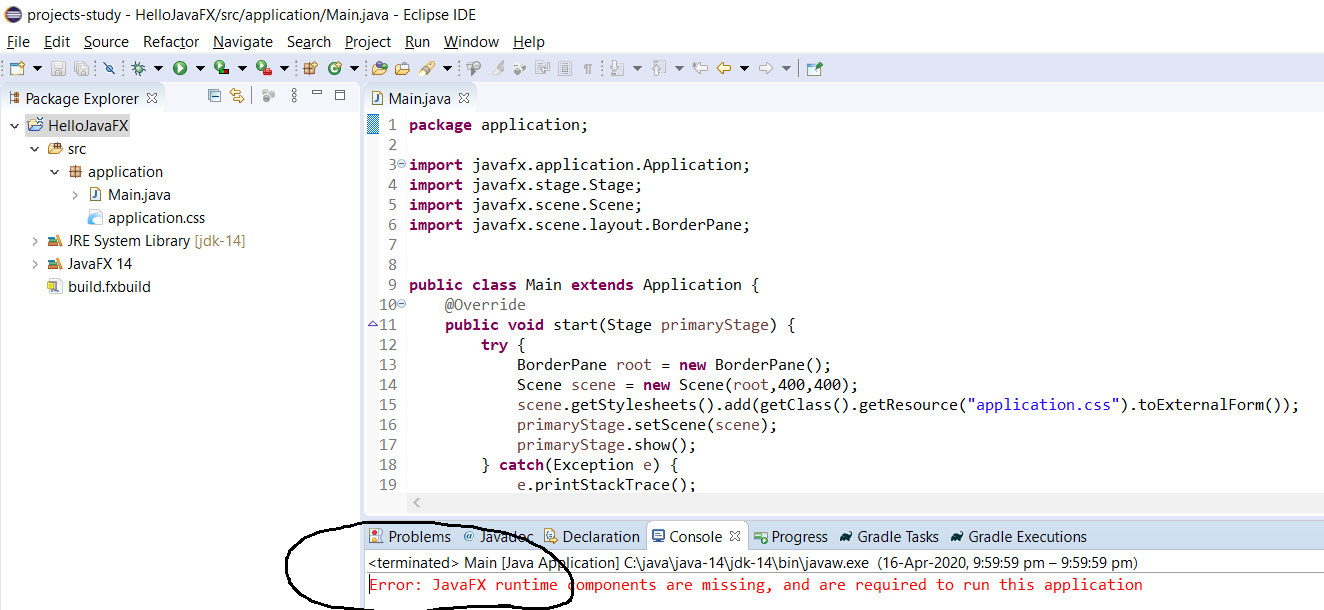Click the Open Task folder icon
The image size is (1324, 610).
pyautogui.click(x=402, y=68)
